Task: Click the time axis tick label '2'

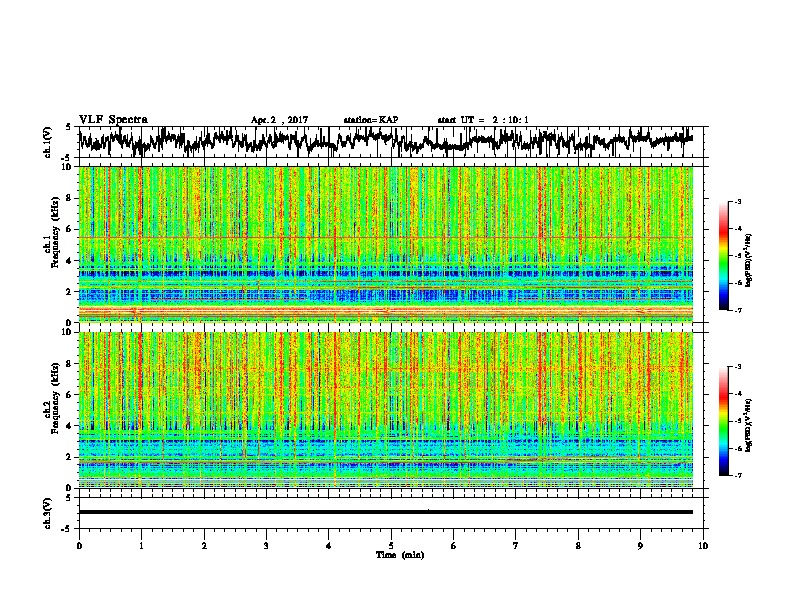Action: [204, 546]
